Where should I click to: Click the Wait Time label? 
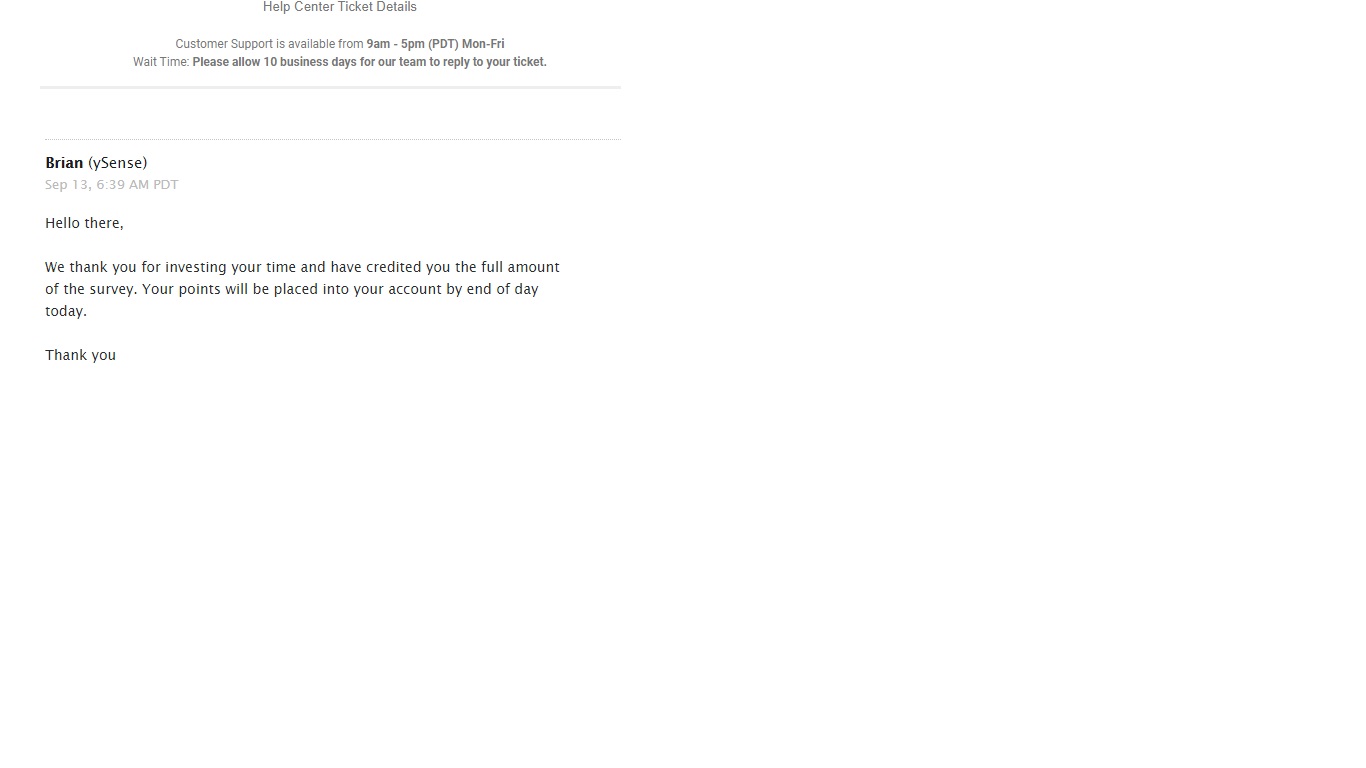pos(161,62)
